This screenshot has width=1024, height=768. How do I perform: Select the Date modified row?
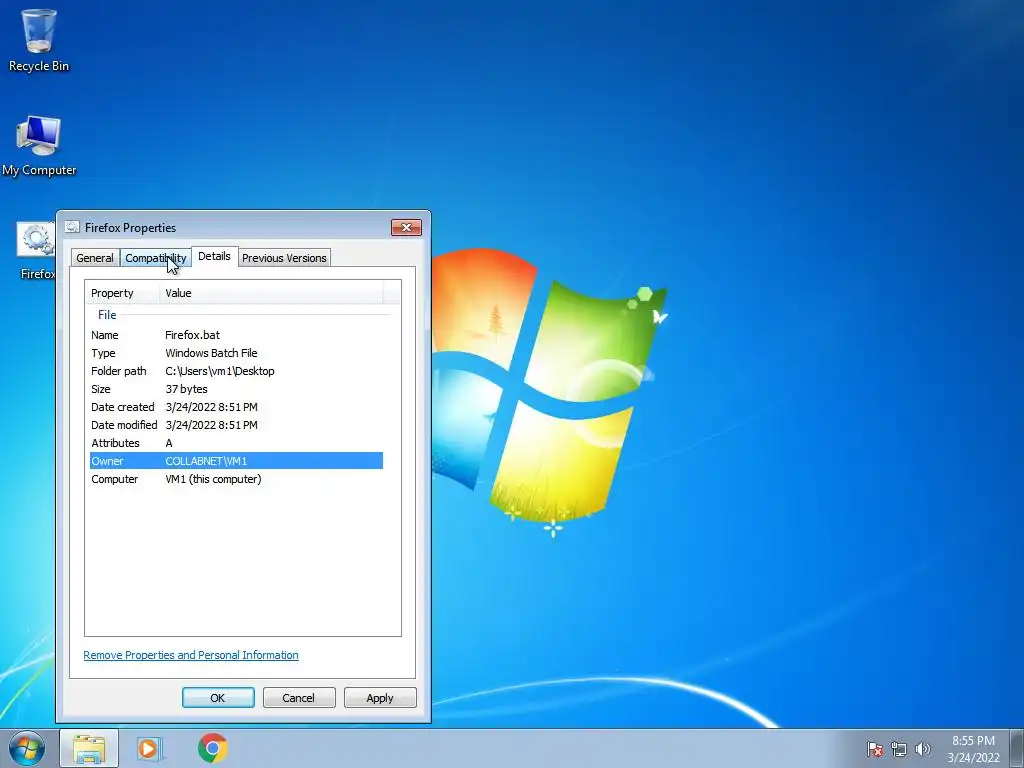click(x=236, y=424)
